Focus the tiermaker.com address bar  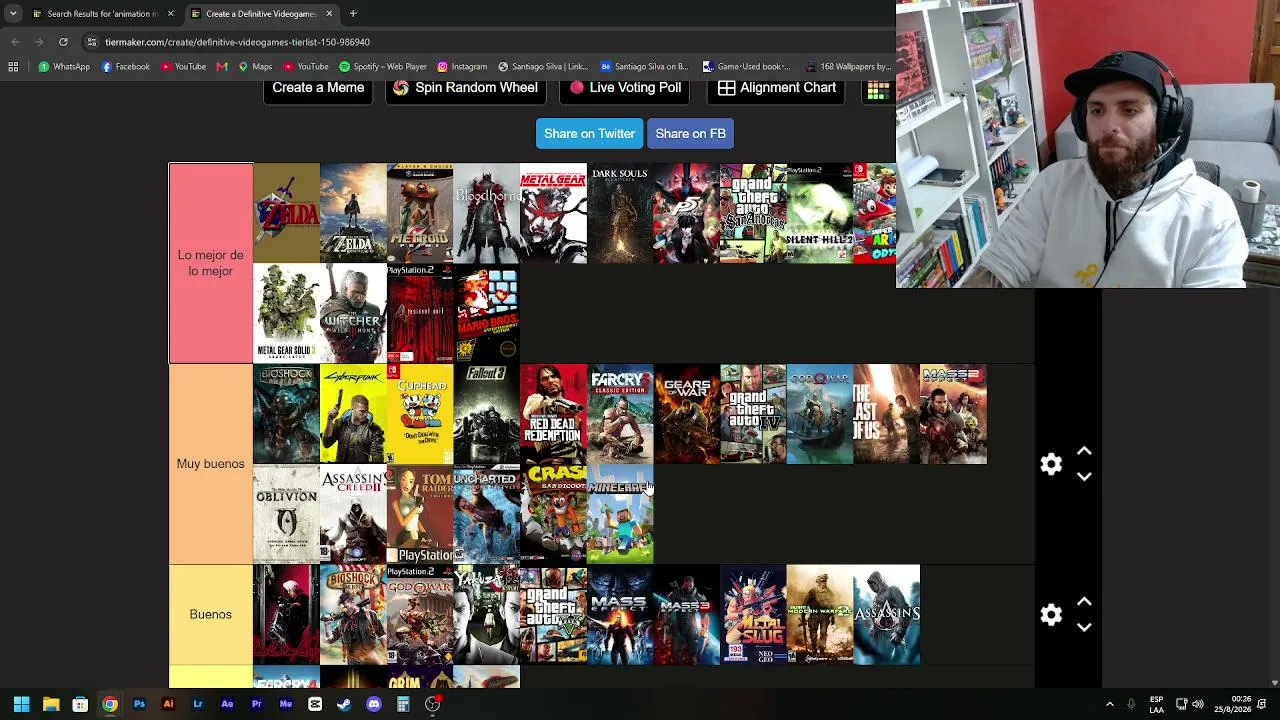(x=490, y=42)
